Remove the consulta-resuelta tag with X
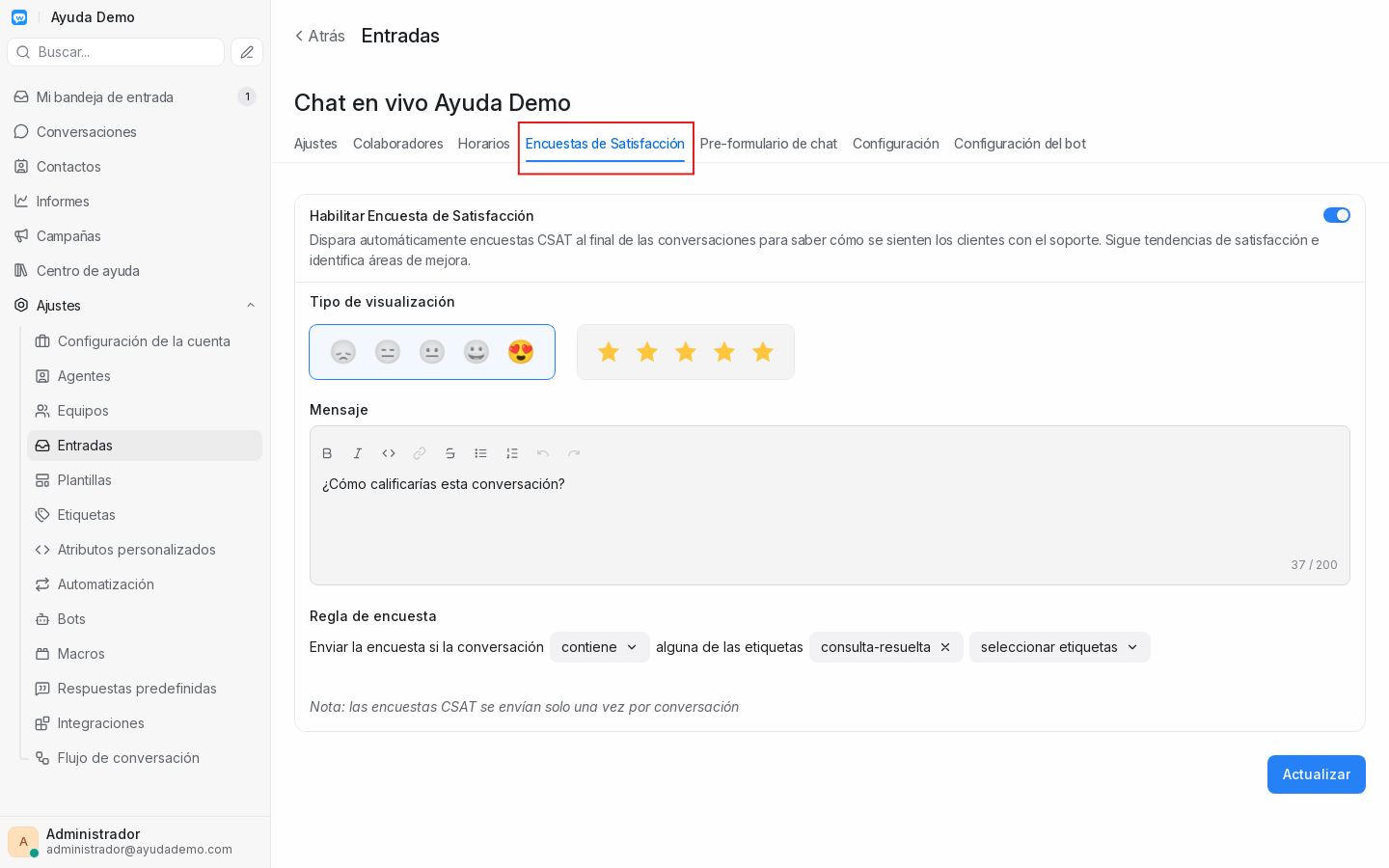This screenshot has width=1389, height=868. click(x=945, y=647)
